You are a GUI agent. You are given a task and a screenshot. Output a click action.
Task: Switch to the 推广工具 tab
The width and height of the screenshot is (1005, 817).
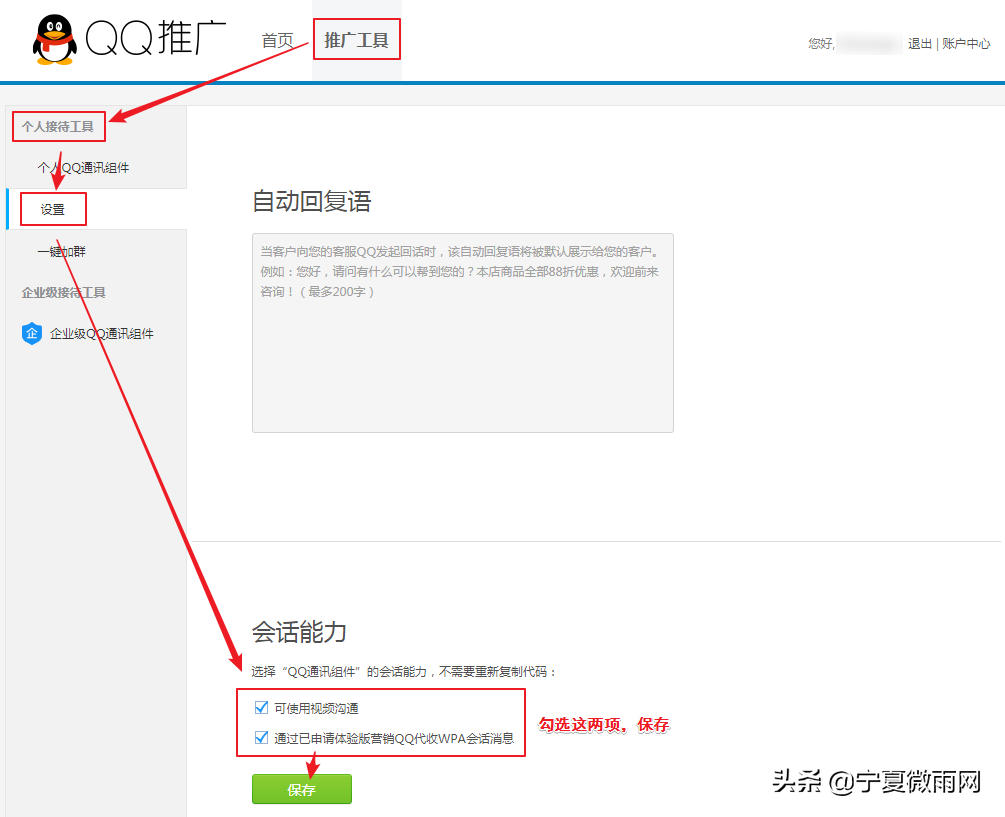pyautogui.click(x=356, y=39)
